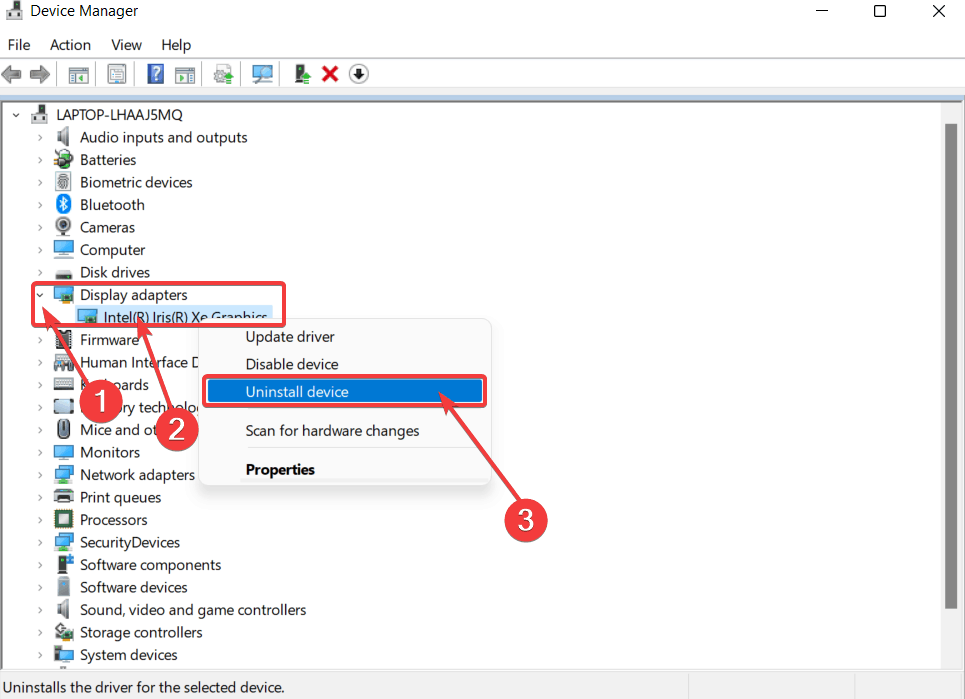
Task: Select the Cameras tree label
Action: [107, 227]
